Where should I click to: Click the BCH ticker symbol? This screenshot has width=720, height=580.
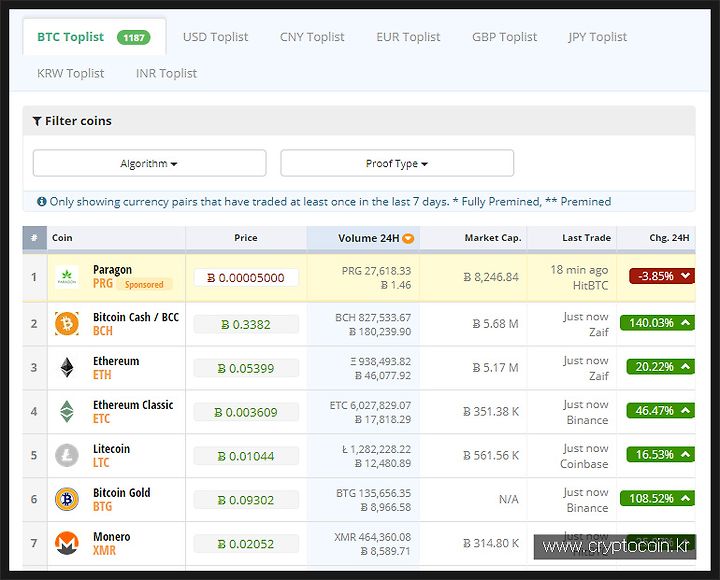(103, 331)
